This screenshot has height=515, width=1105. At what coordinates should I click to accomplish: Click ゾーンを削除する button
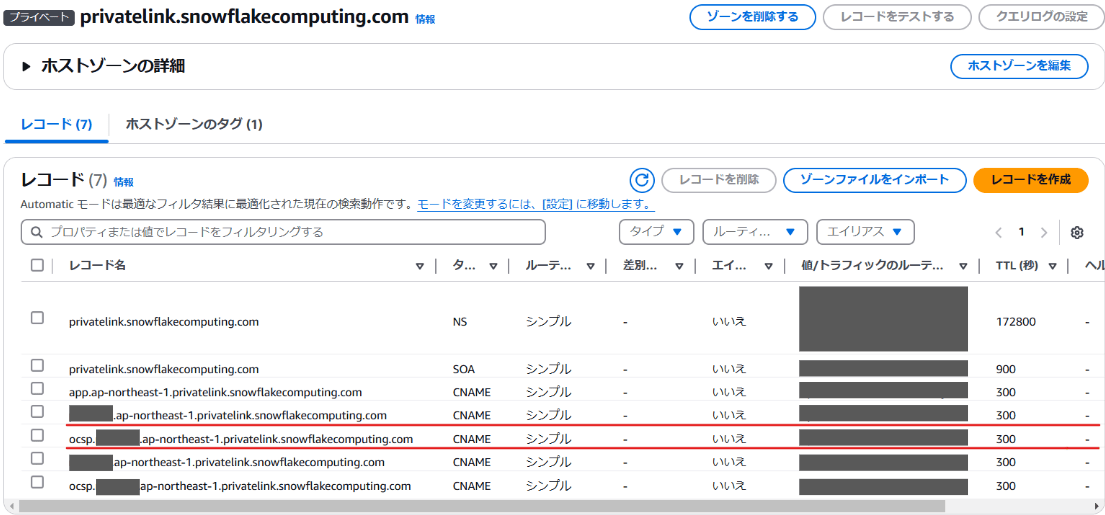click(752, 17)
